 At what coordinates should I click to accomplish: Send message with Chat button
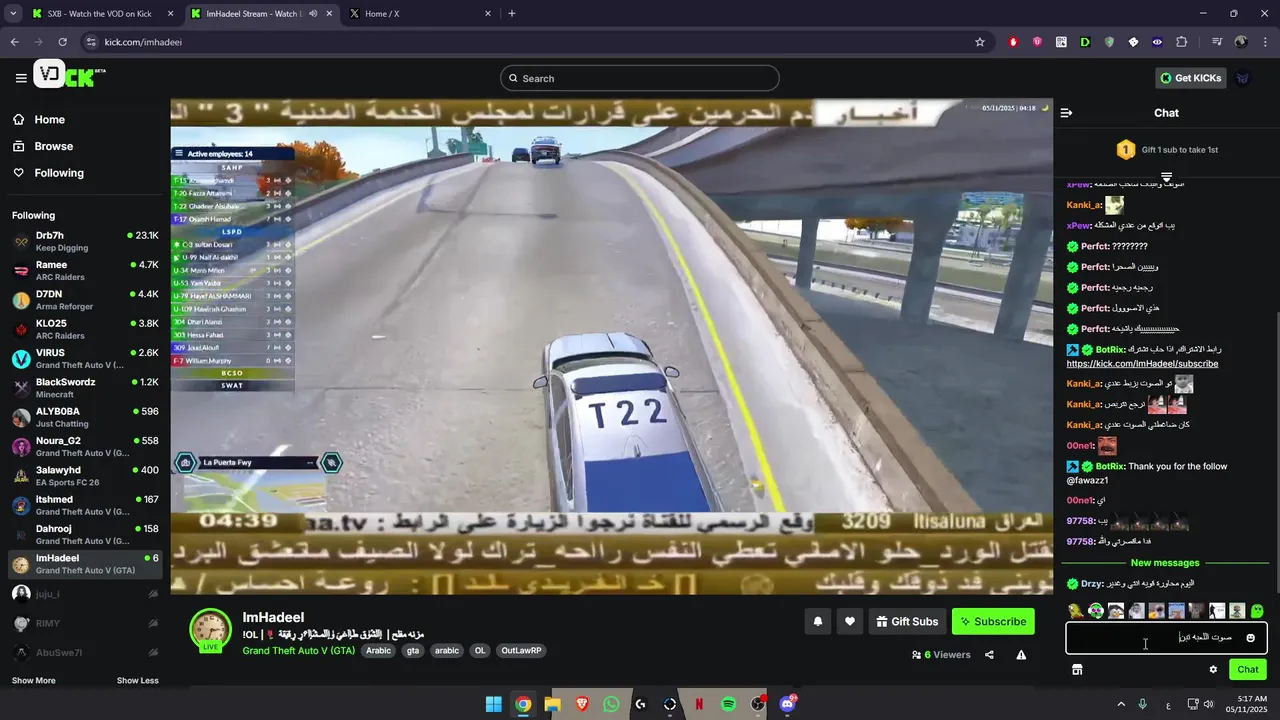click(1248, 670)
